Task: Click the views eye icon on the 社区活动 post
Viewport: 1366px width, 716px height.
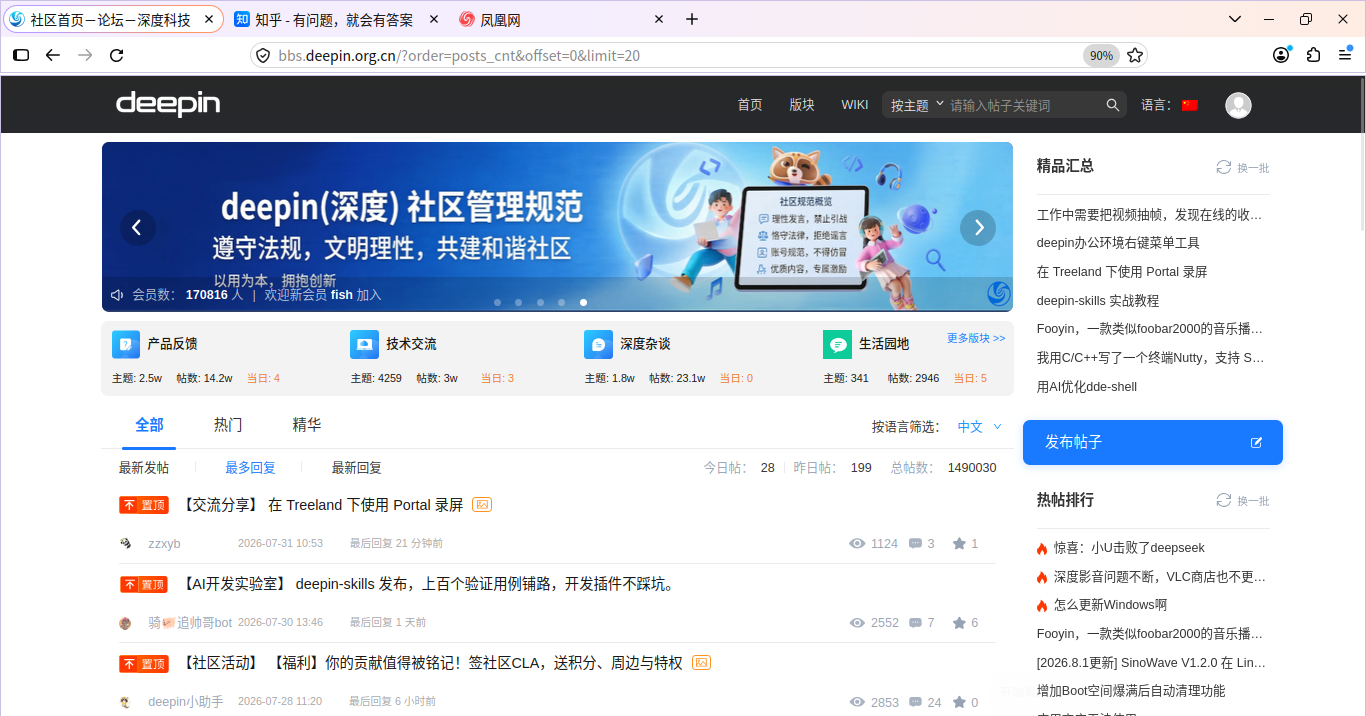Action: pos(857,703)
